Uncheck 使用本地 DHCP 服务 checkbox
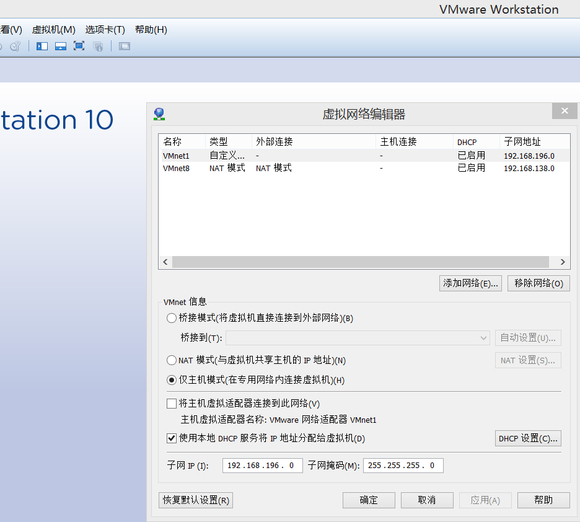The image size is (580, 522). 171,438
